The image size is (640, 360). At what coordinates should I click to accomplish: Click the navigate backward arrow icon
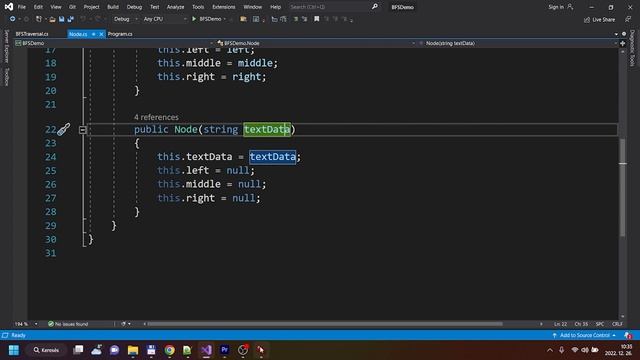(13, 19)
